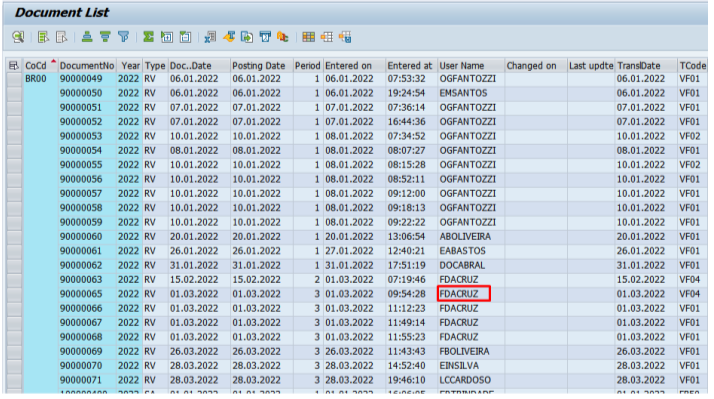
Task: Click user name EMSANTOS
Action: tap(463, 93)
